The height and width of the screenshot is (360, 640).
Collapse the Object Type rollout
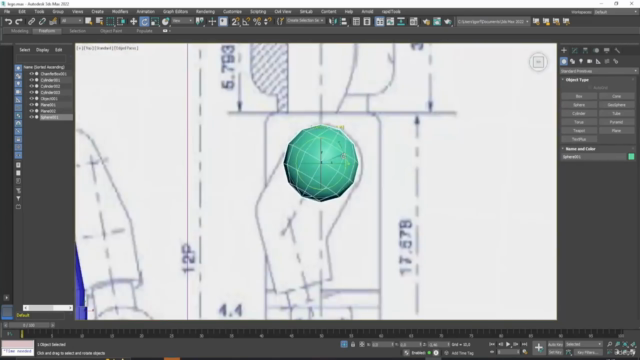coord(577,80)
